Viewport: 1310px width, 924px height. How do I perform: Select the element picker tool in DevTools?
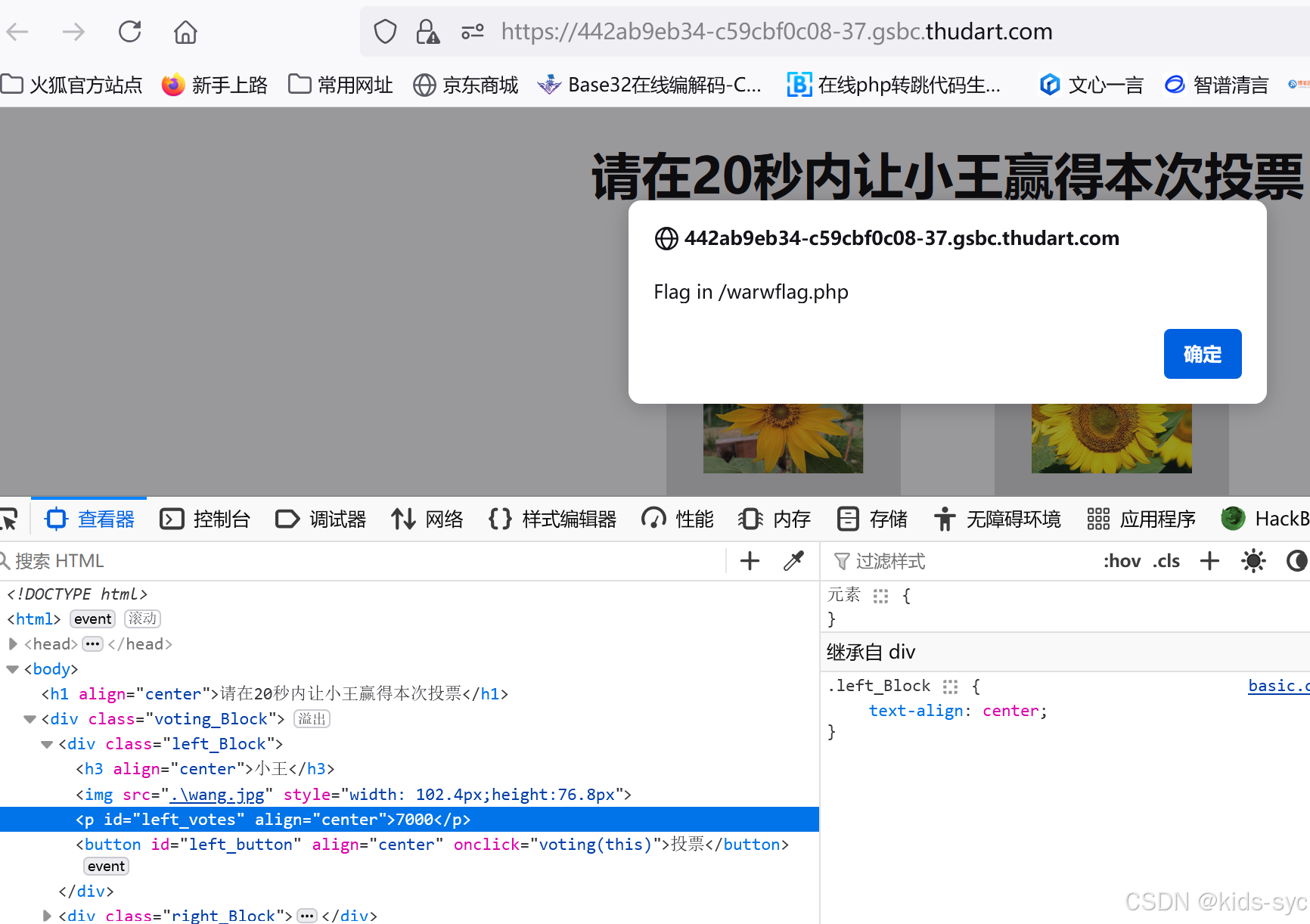click(x=11, y=518)
